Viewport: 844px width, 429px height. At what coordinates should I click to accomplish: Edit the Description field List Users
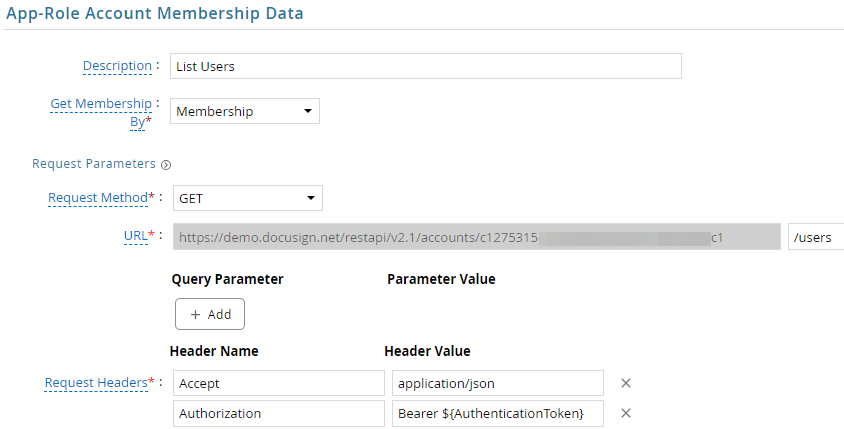[x=426, y=66]
